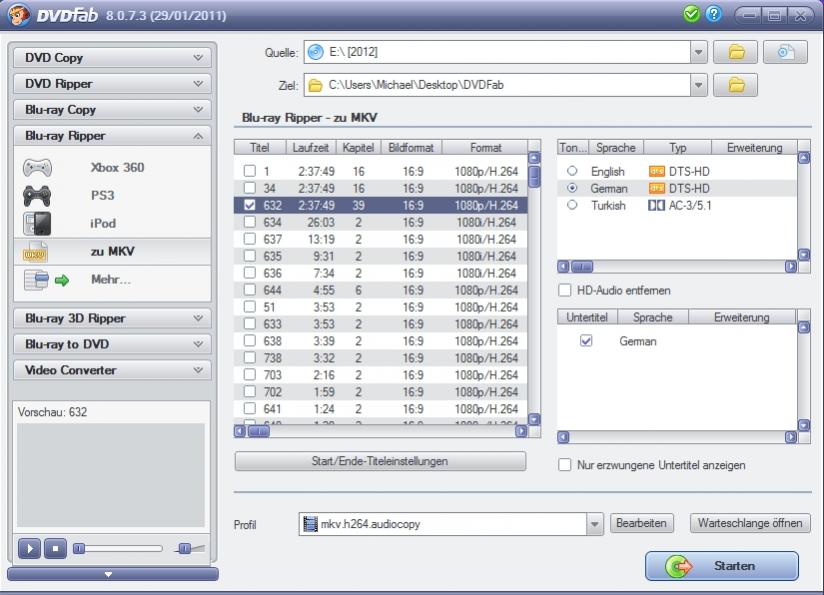This screenshot has width=824, height=595.
Task: Click the Xbox 360 controller icon
Action: click(38, 169)
